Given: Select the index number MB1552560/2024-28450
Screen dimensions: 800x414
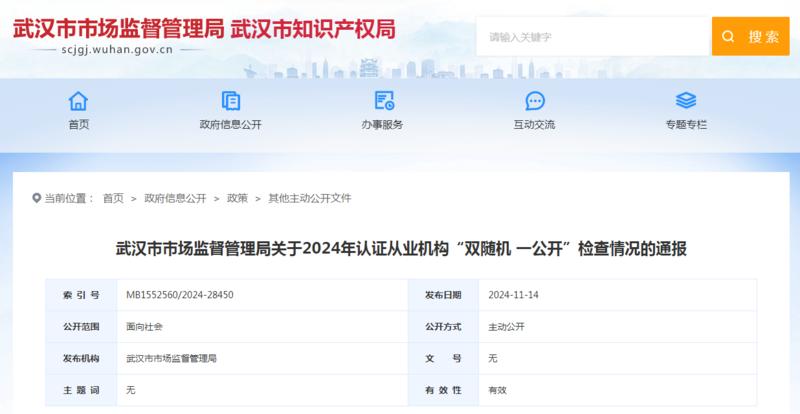Looking at the screenshot, I should click(x=180, y=295).
